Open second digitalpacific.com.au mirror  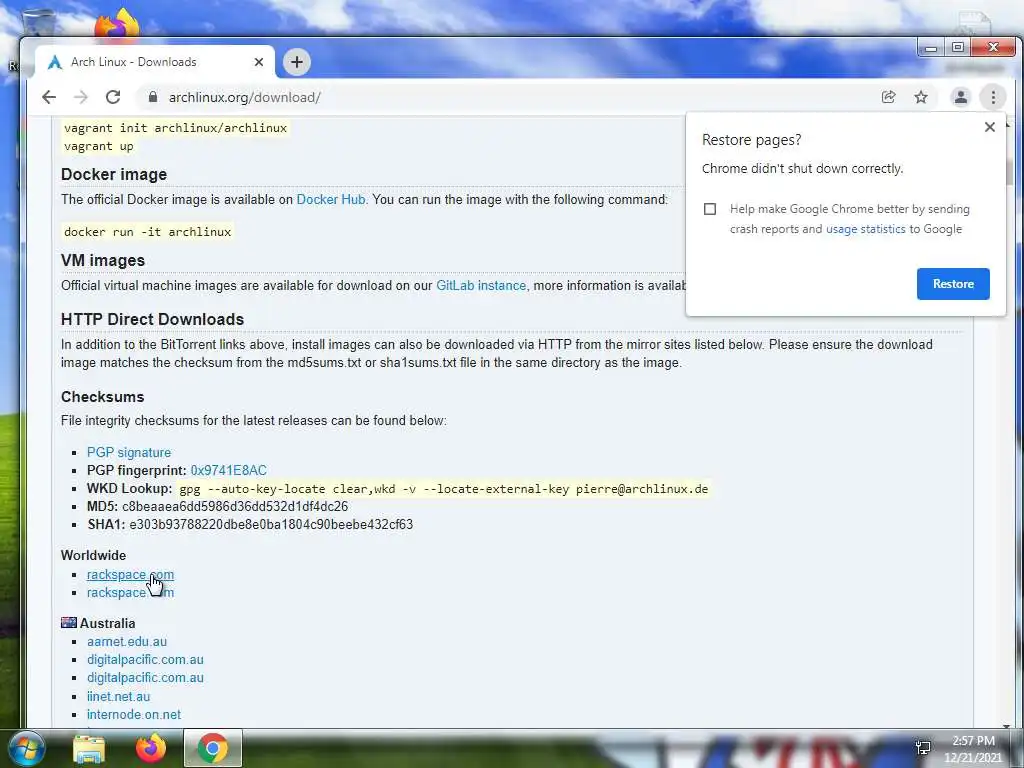(x=145, y=678)
